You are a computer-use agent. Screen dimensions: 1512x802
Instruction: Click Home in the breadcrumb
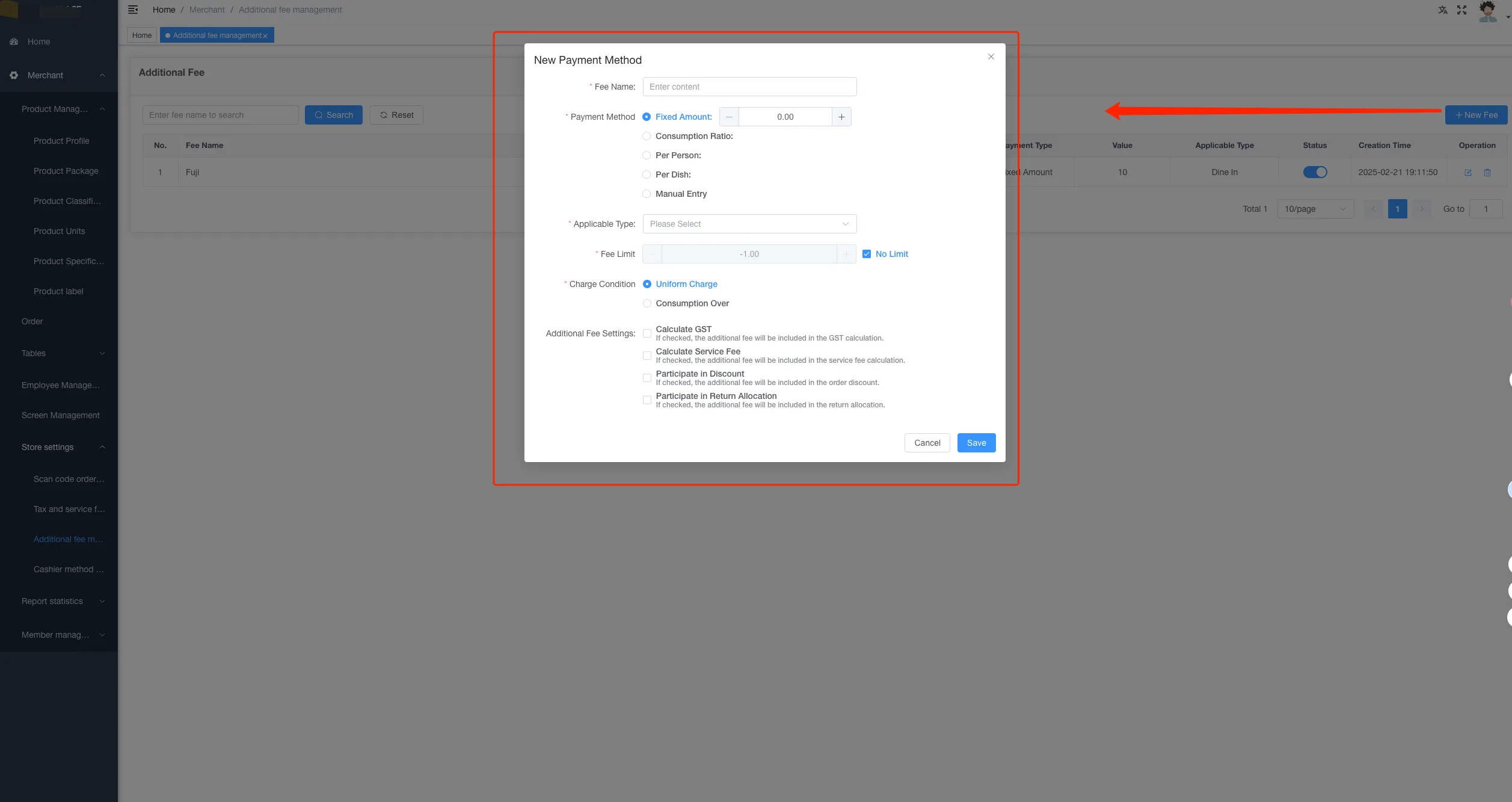[x=164, y=10]
